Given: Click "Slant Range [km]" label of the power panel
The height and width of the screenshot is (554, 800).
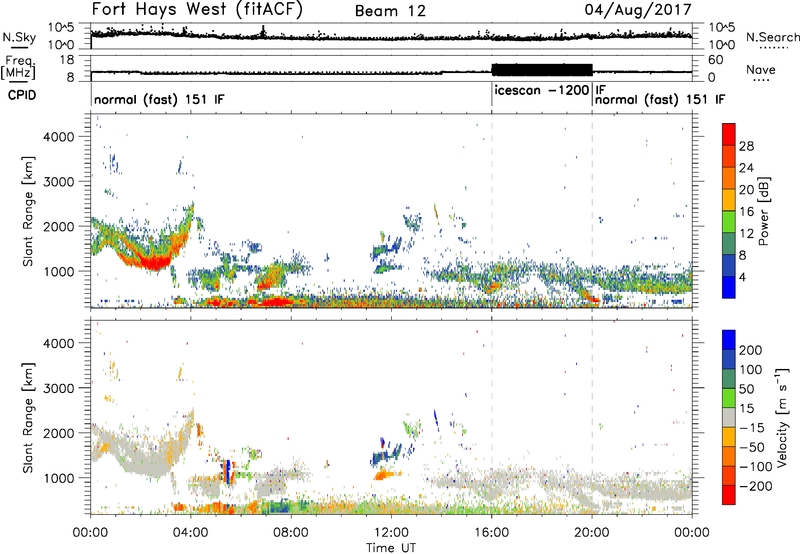Looking at the screenshot, I should [x=28, y=211].
